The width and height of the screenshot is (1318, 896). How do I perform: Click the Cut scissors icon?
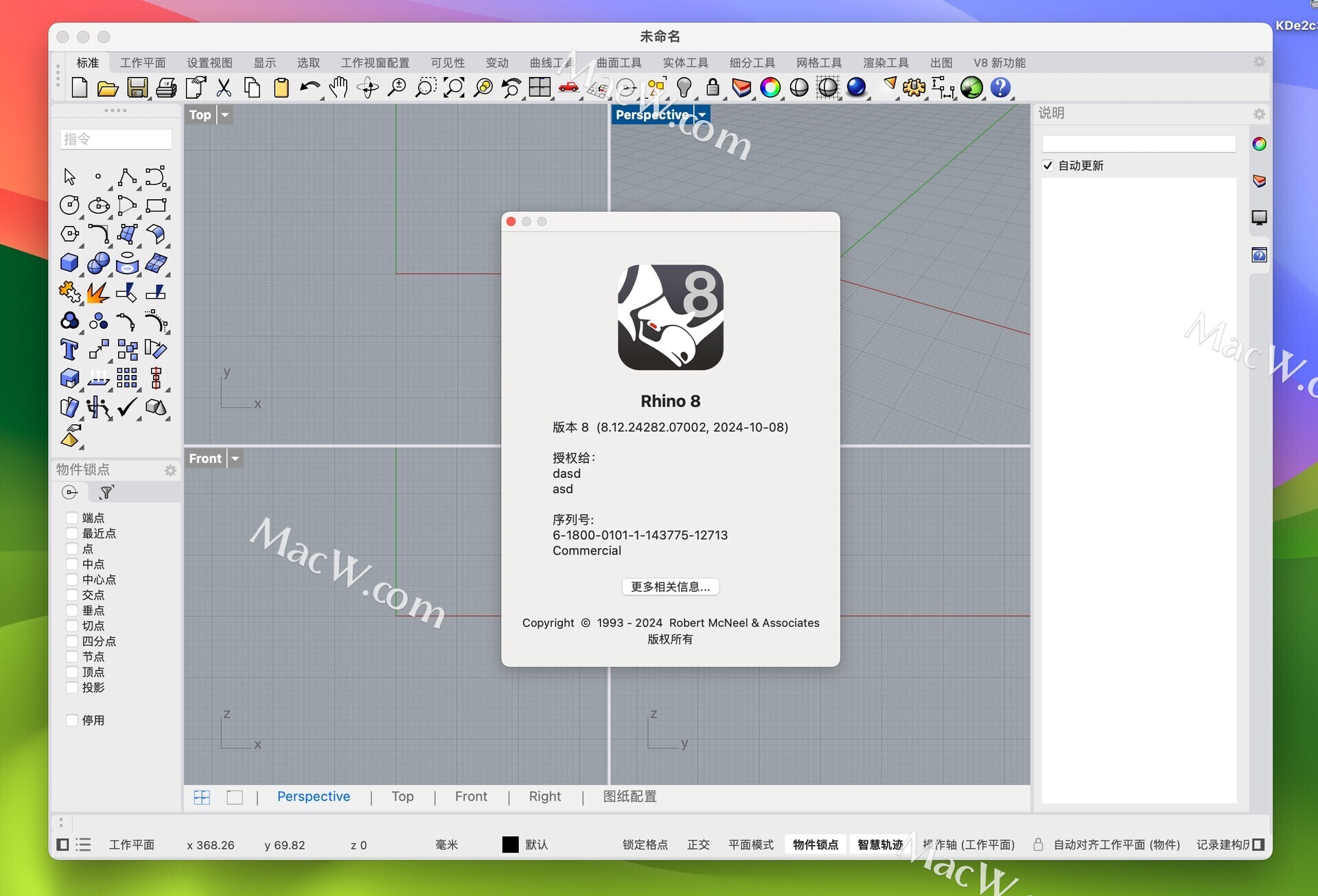tap(224, 87)
